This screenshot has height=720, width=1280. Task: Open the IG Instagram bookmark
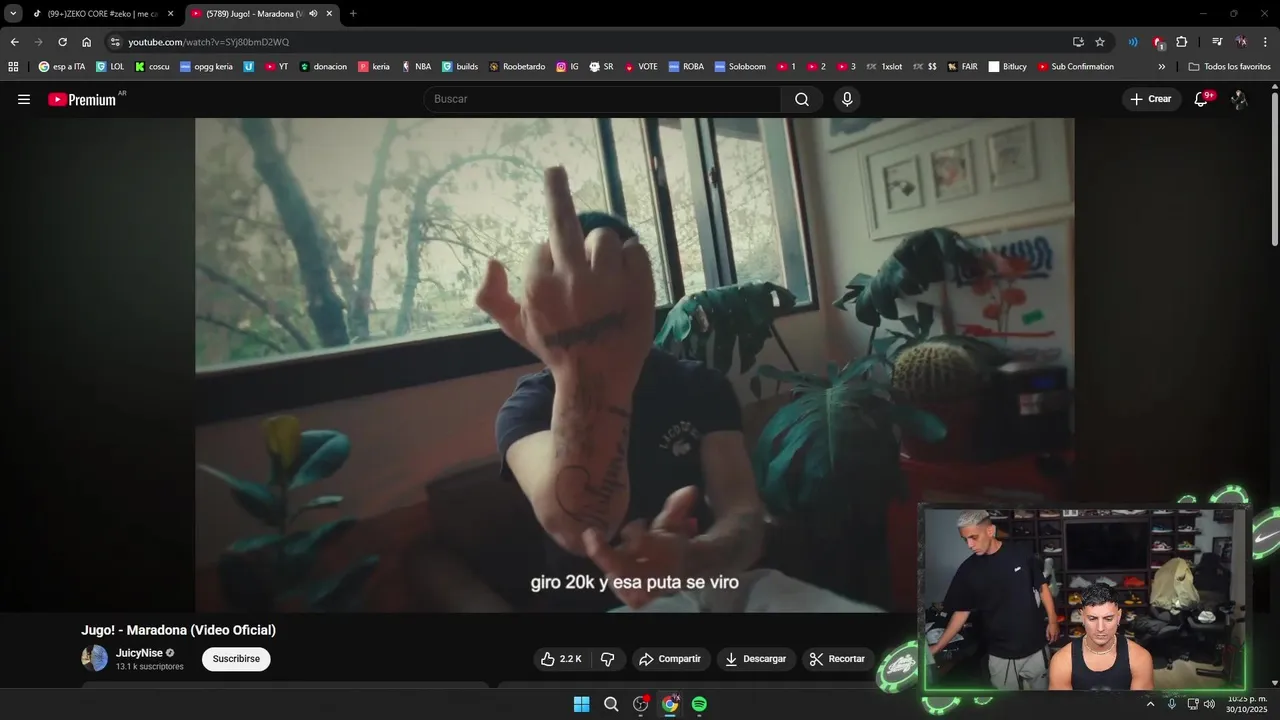567,67
